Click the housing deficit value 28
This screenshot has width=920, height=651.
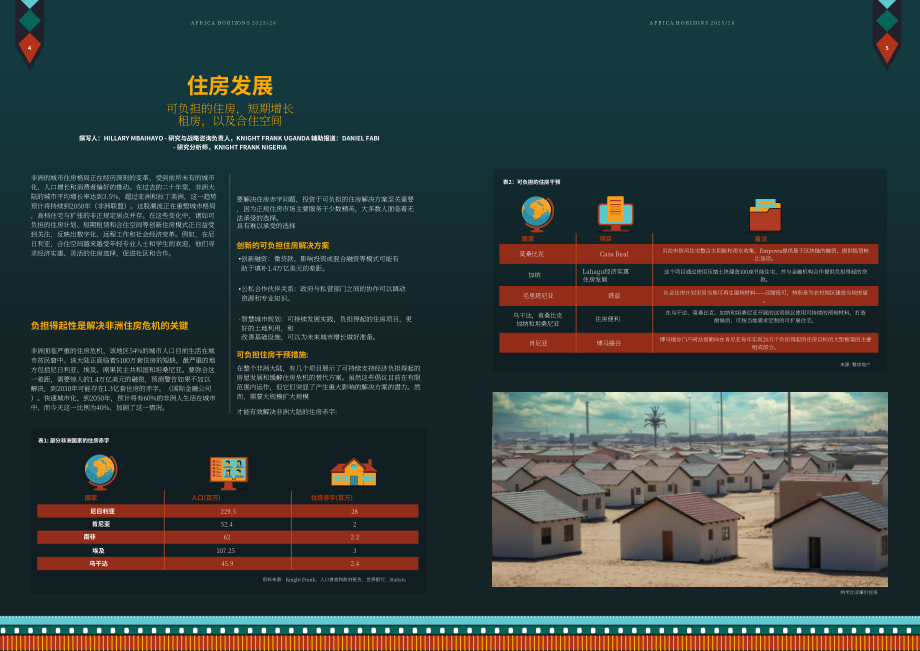coord(354,511)
